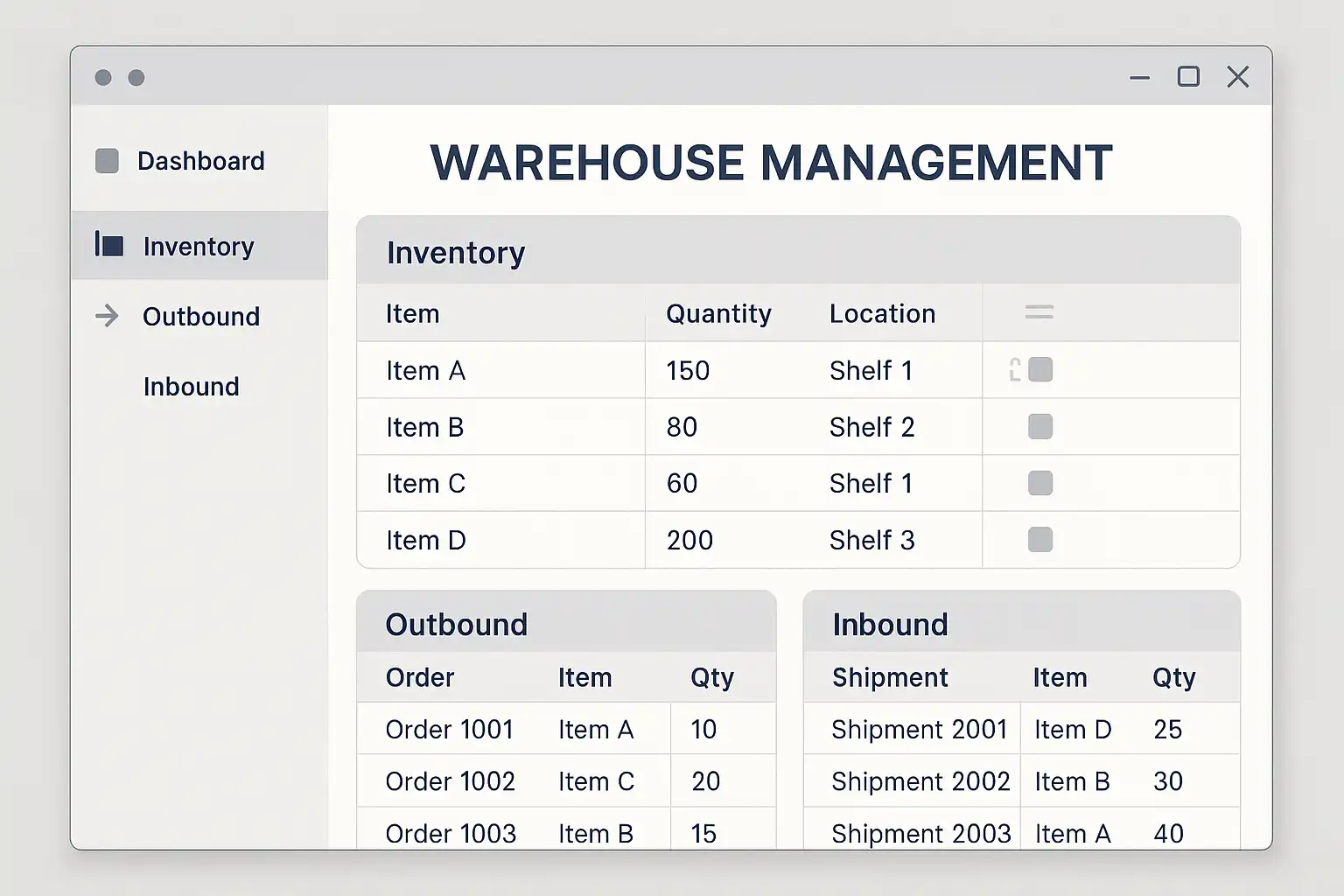Screen dimensions: 1344x896
Task: Select the checkbox for Item D
Action: click(1040, 540)
